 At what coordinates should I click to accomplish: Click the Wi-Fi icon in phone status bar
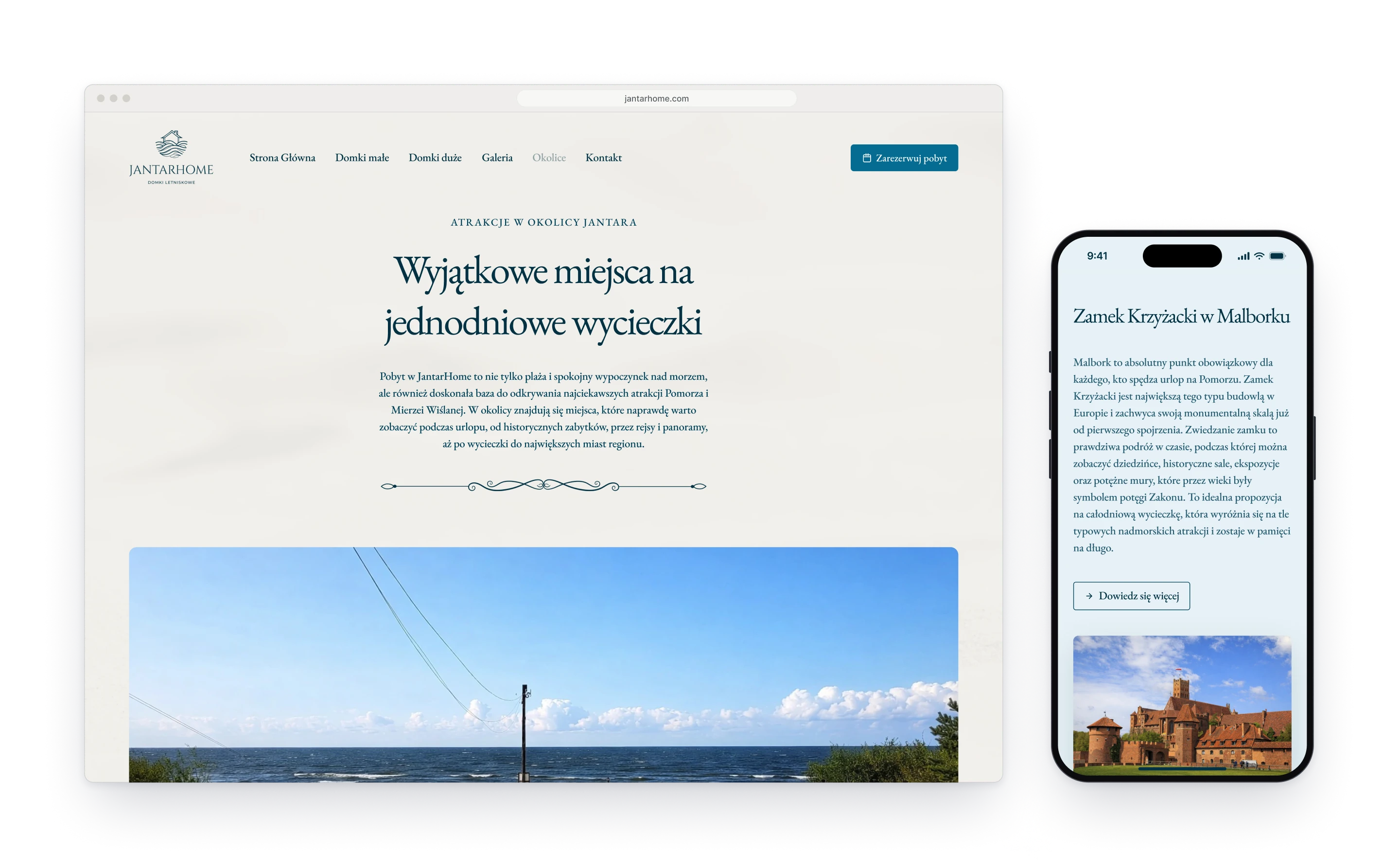click(1259, 256)
